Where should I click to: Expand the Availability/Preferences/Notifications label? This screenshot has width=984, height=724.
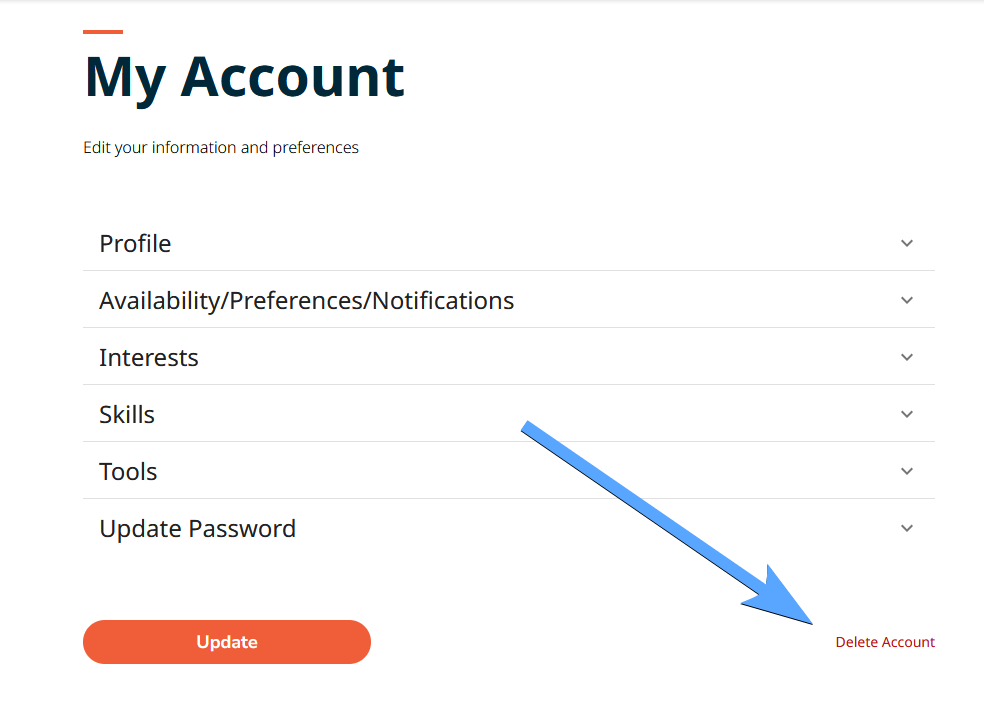click(306, 301)
